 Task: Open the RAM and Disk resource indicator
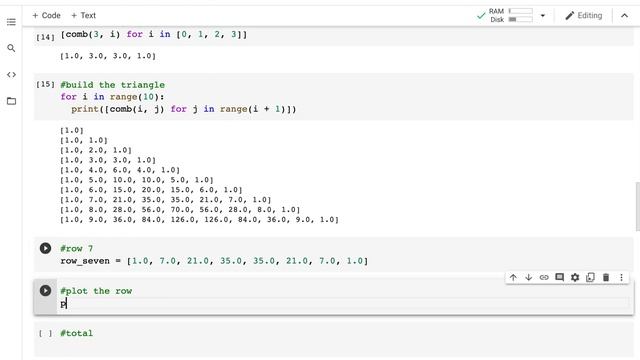510,16
